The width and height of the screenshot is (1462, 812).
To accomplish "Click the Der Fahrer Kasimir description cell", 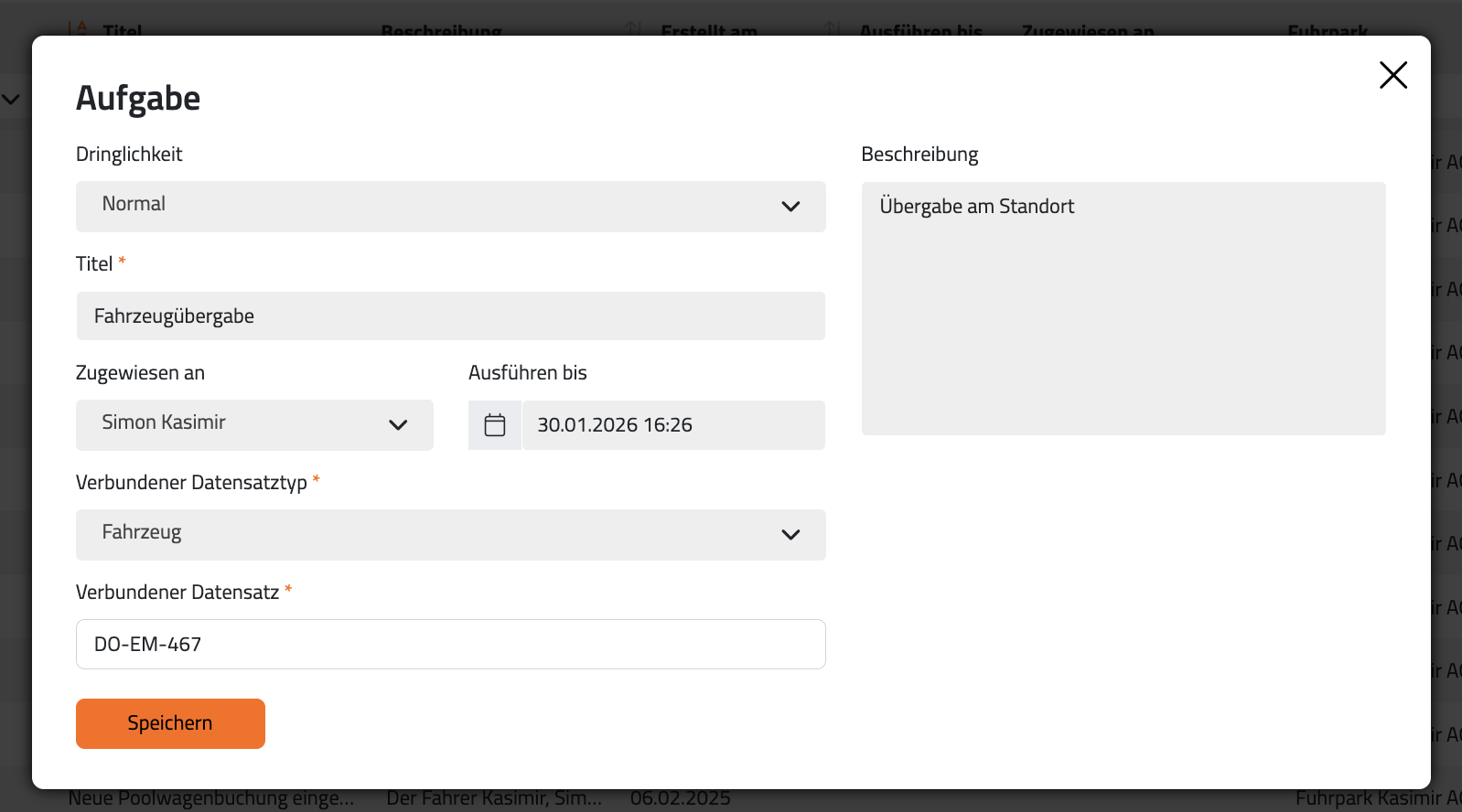I will pos(494,799).
